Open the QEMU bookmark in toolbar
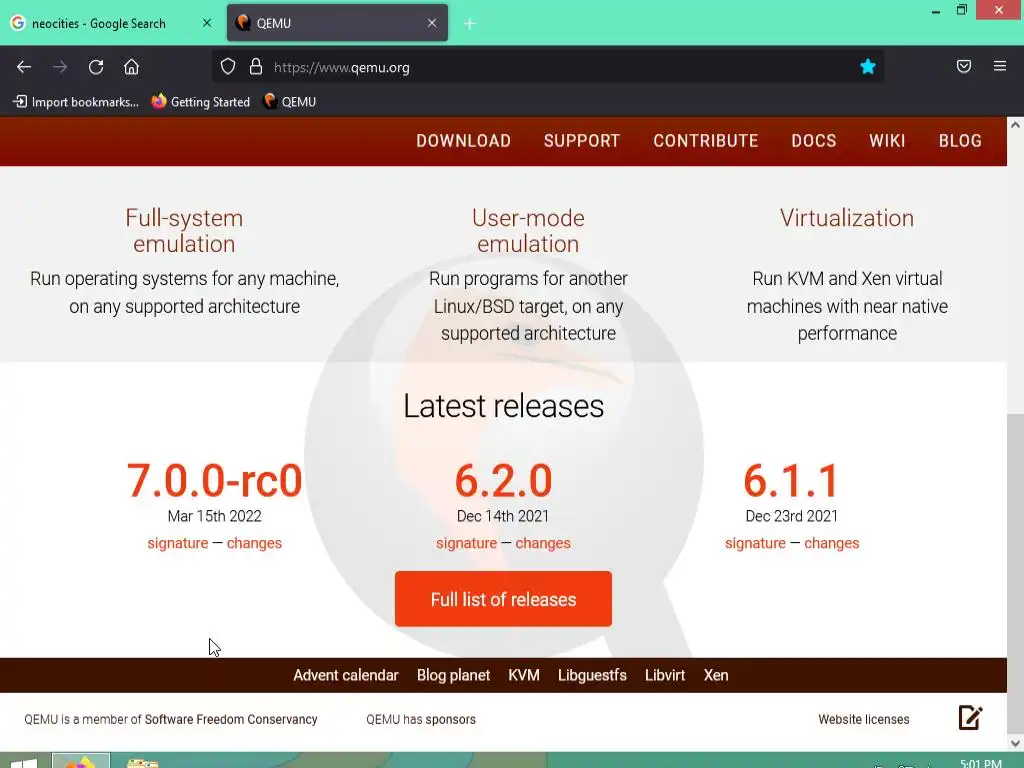 (x=289, y=102)
